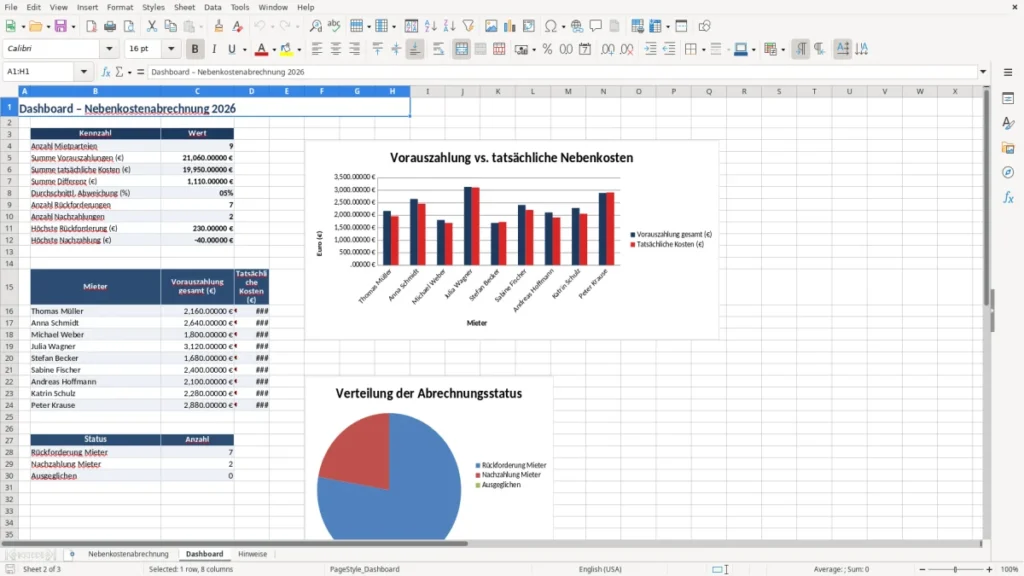
Task: Switch to the Hinweise sheet tab
Action: [253, 554]
